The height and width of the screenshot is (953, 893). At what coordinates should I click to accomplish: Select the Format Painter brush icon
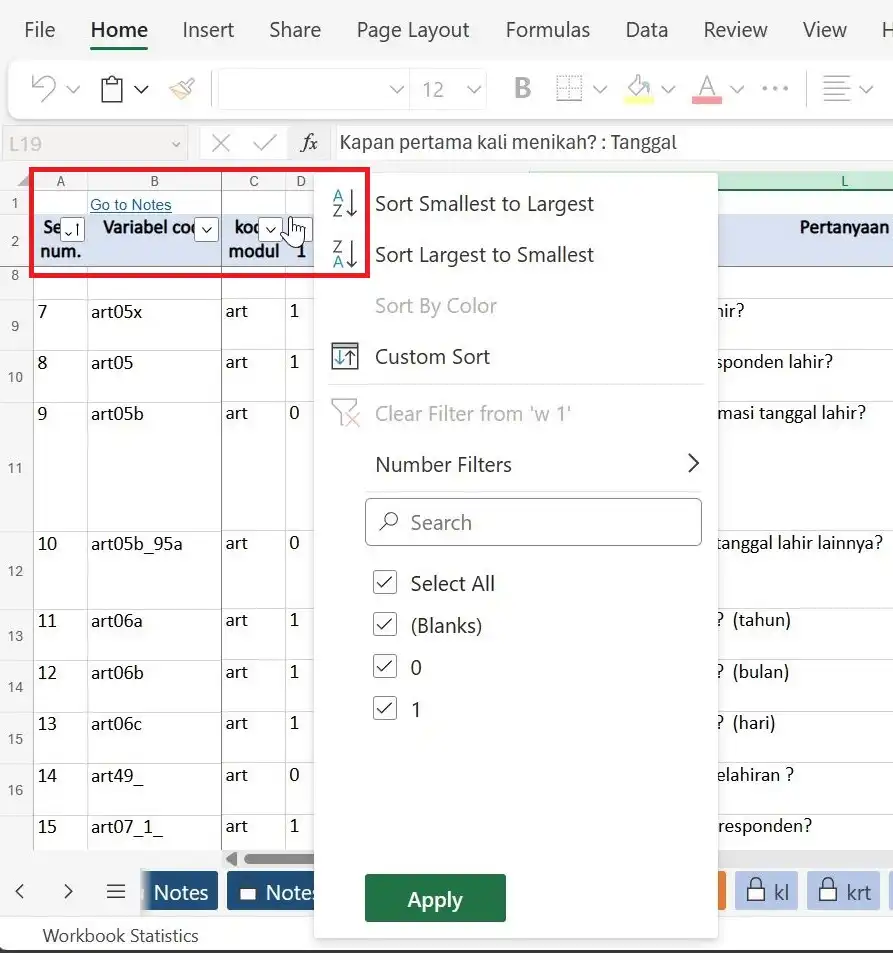click(182, 89)
